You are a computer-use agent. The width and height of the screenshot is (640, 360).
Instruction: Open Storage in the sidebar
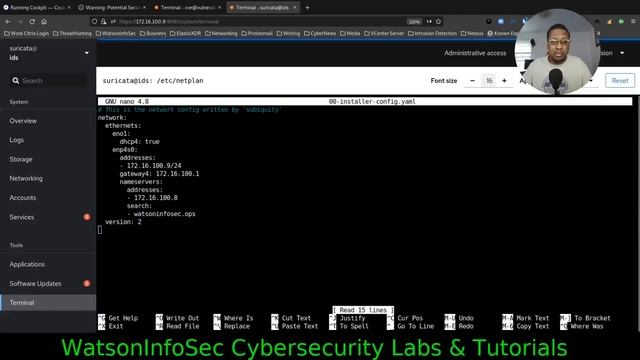(x=48, y=159)
